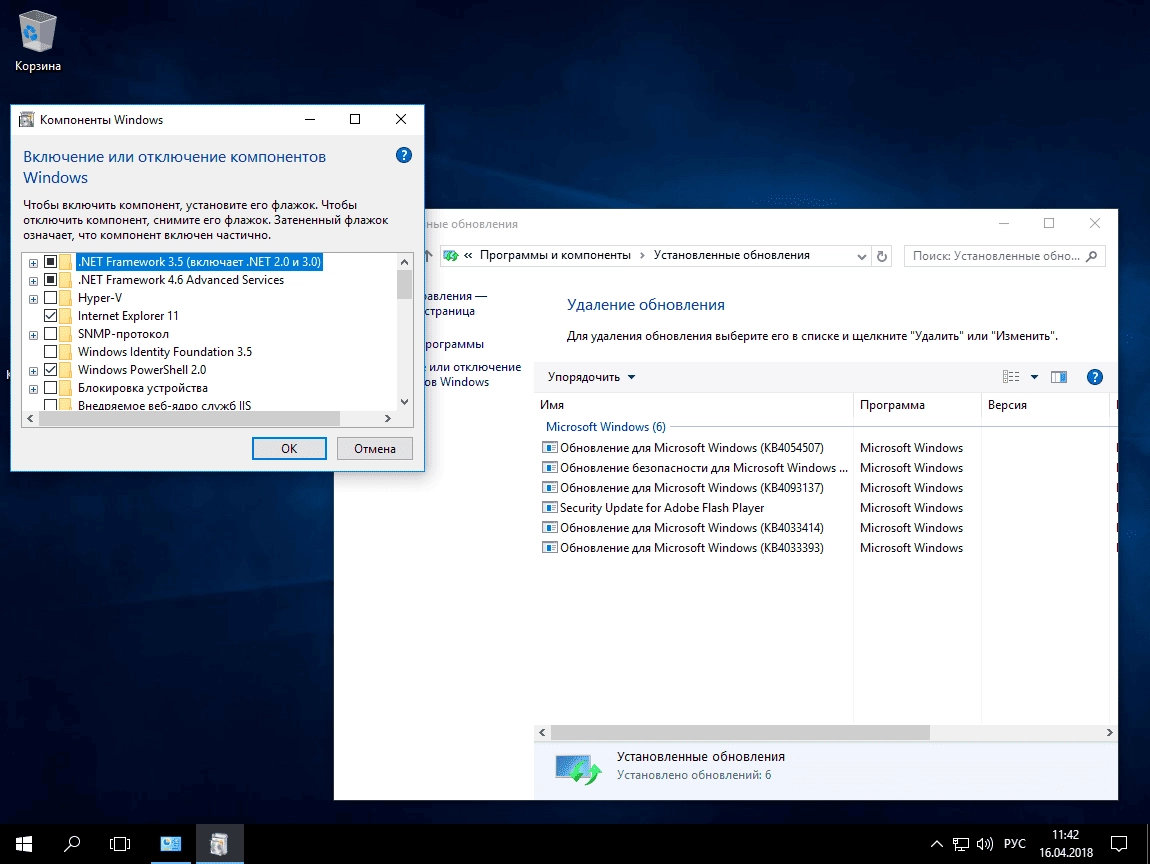Click the updates list horizontal scrollbar thumb
This screenshot has height=864, width=1150.
740,732
